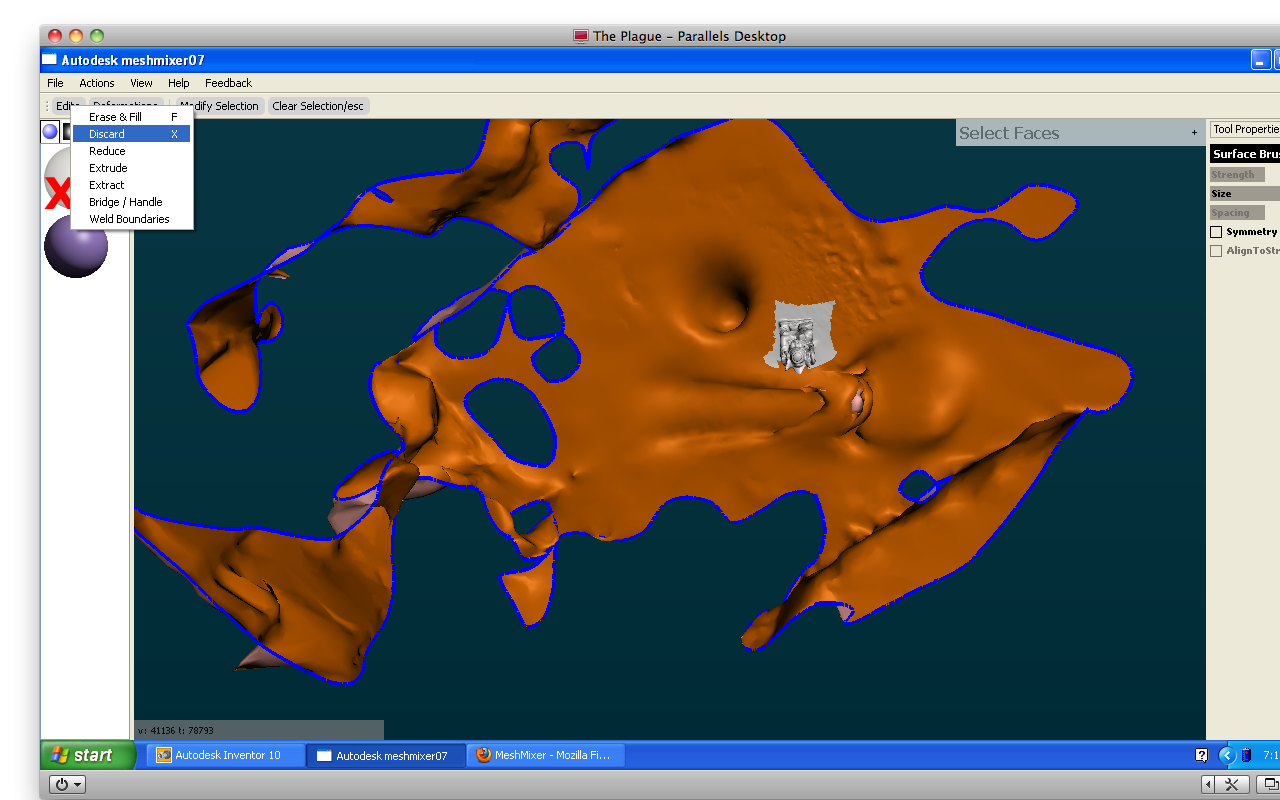Image resolution: width=1280 pixels, height=800 pixels.
Task: Expand hidden tray icons with blue arrow
Action: coord(1228,755)
